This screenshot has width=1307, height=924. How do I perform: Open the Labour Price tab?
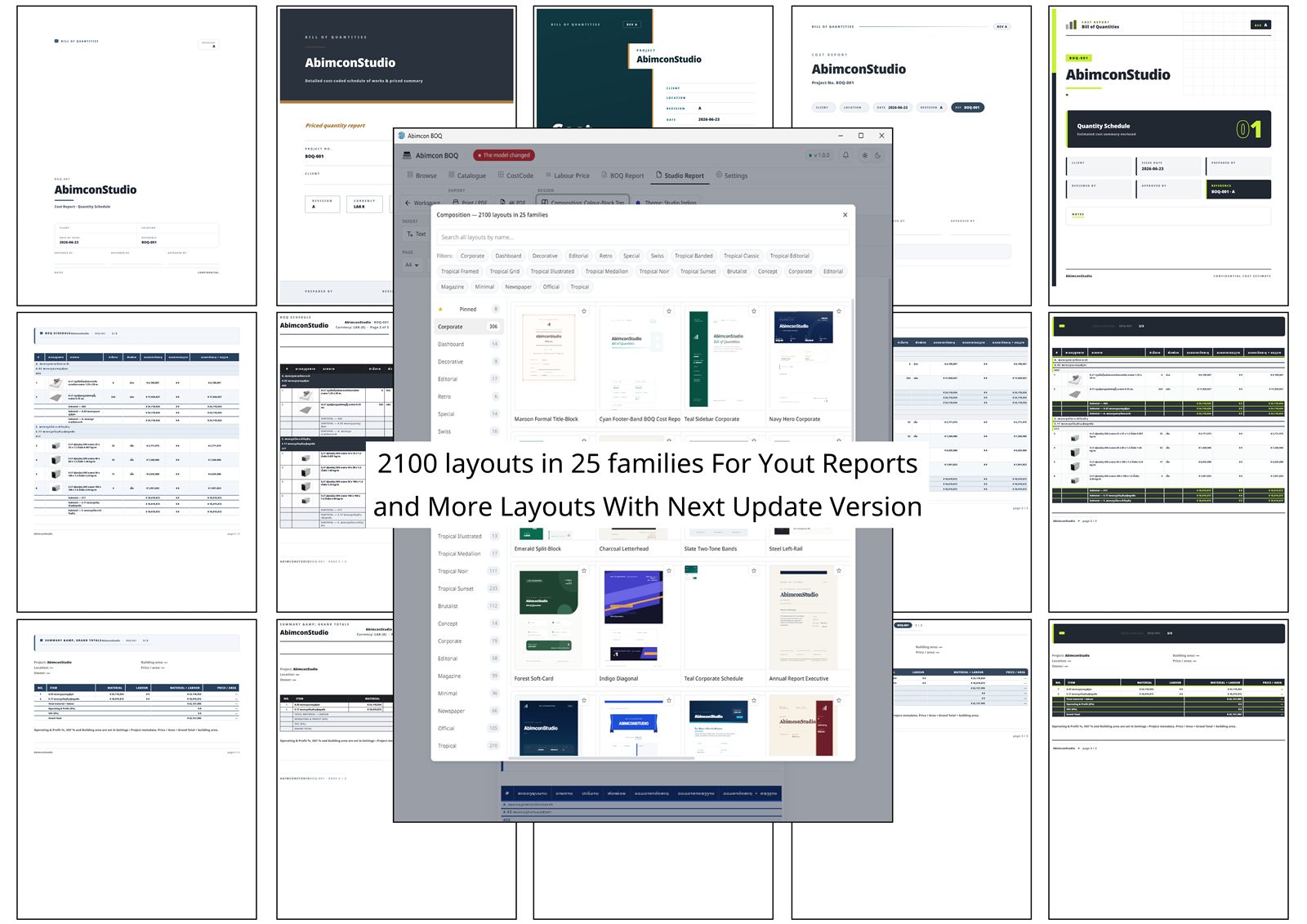[x=566, y=176]
